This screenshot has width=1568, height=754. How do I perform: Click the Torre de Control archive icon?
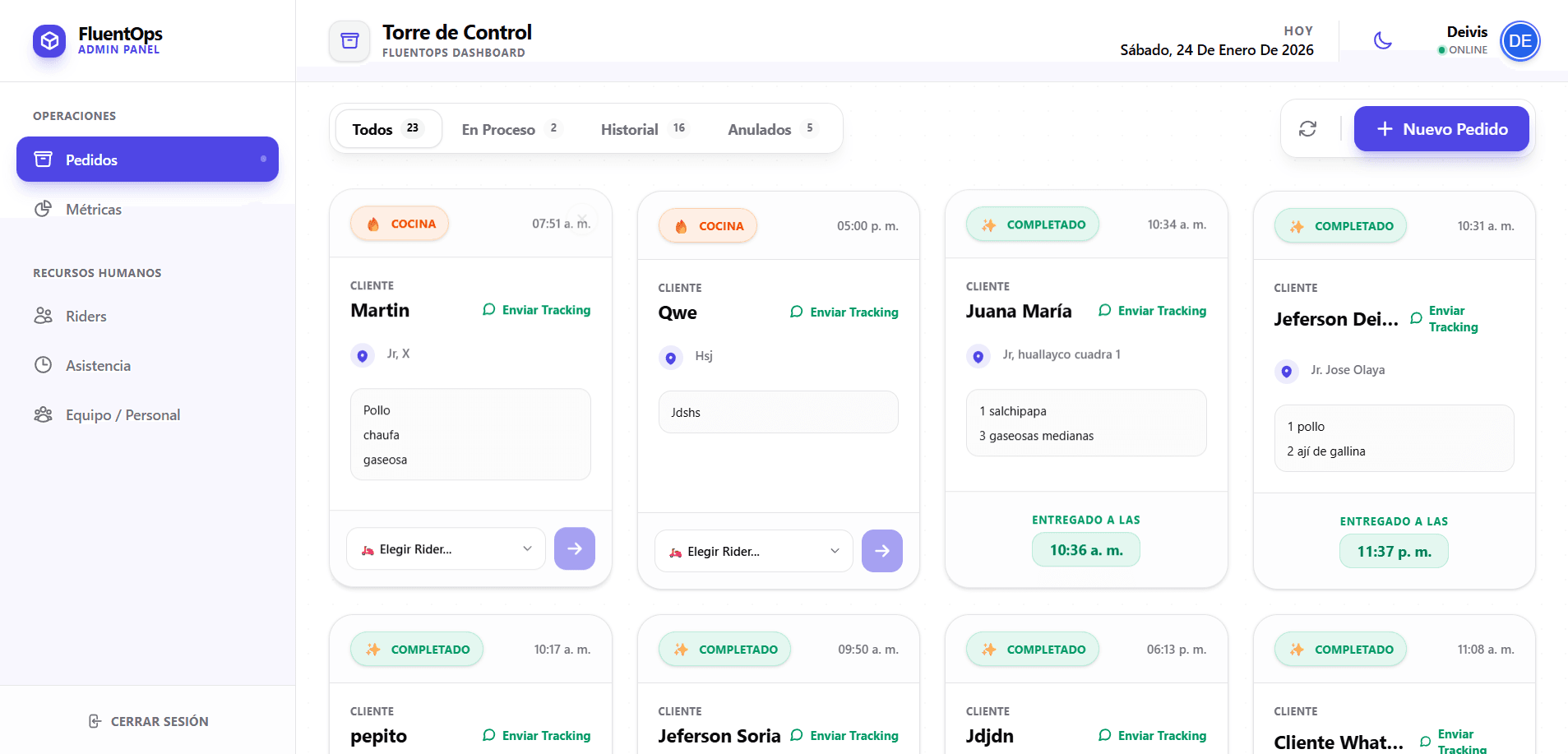tap(349, 41)
